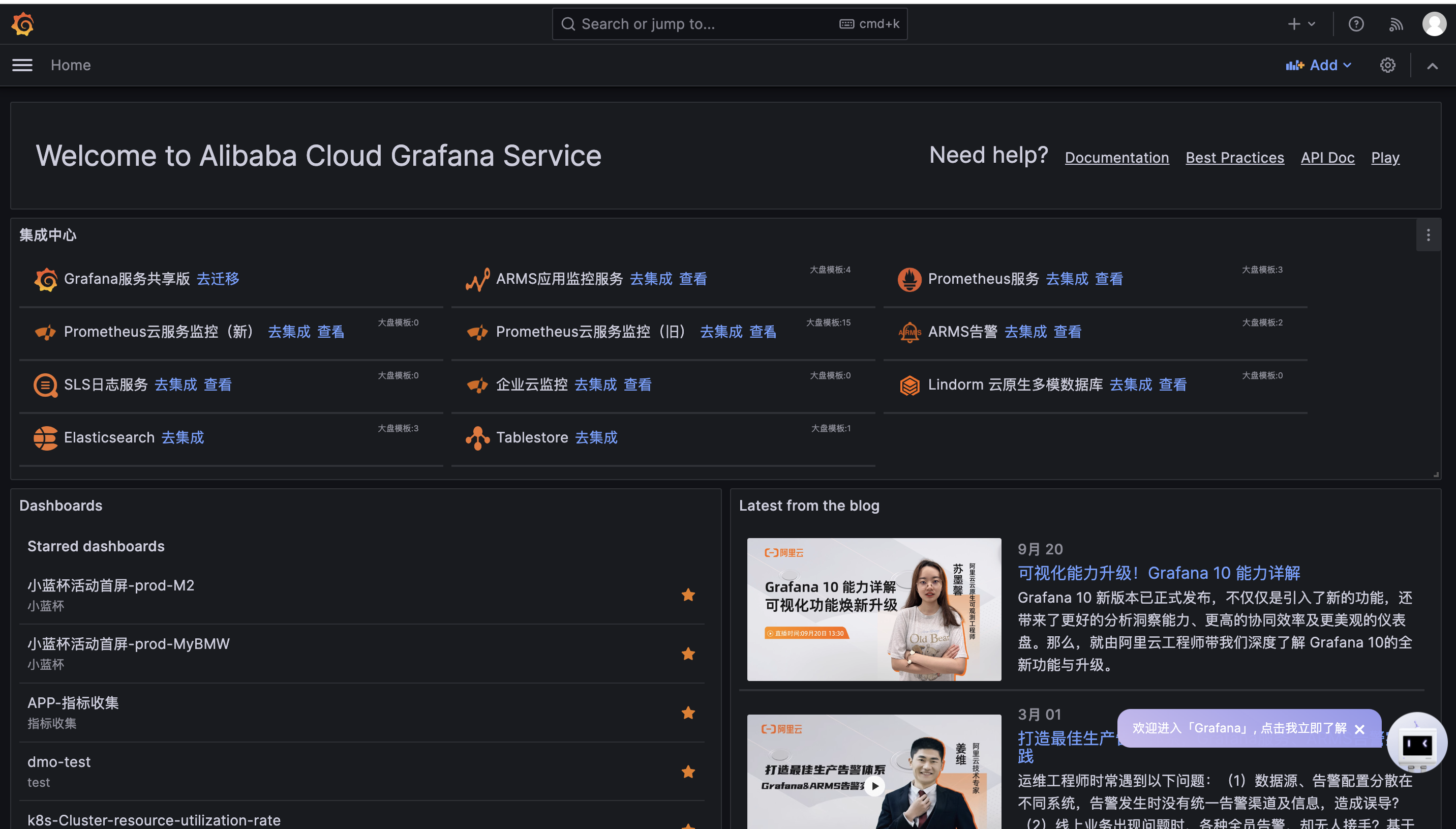Click the Elasticsearch icon
The width and height of the screenshot is (1456, 829).
[x=46, y=438]
